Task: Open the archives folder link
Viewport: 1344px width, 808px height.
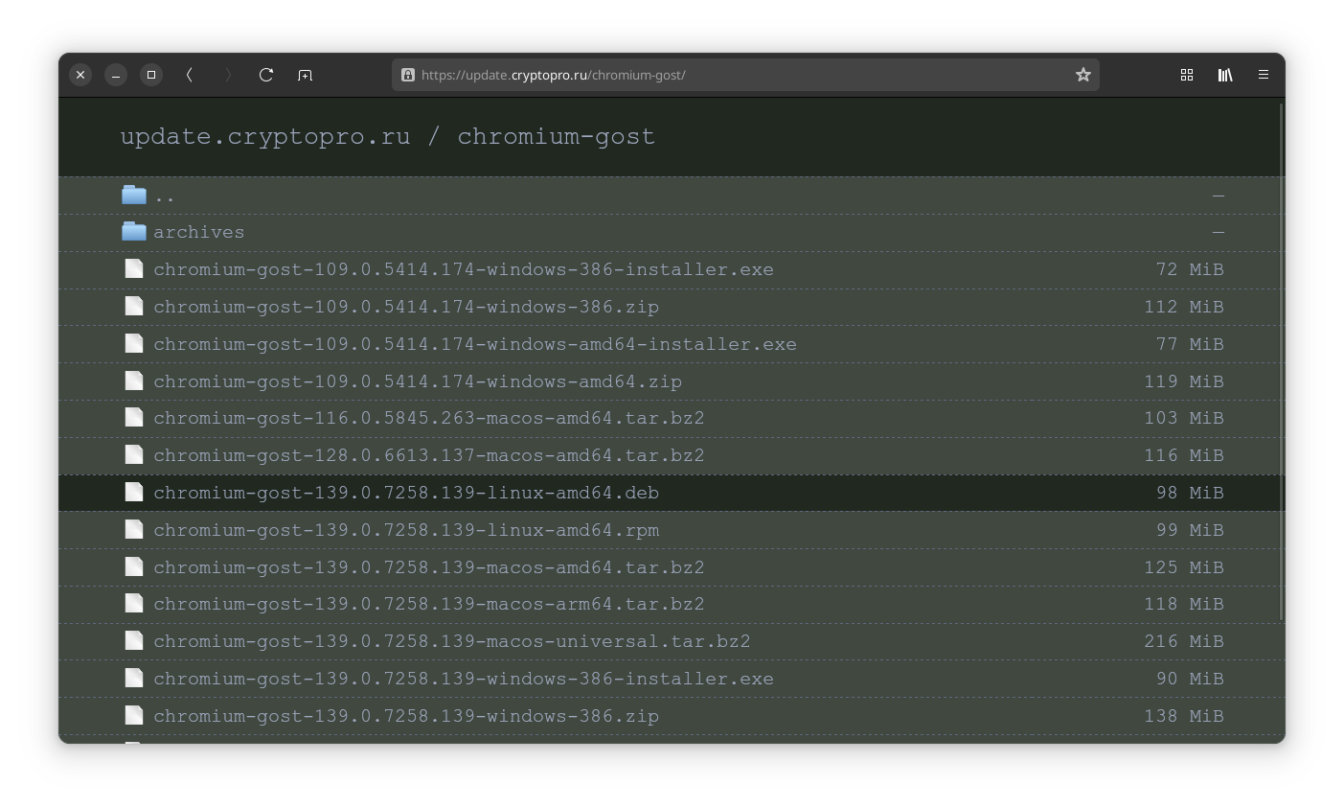Action: tap(199, 232)
